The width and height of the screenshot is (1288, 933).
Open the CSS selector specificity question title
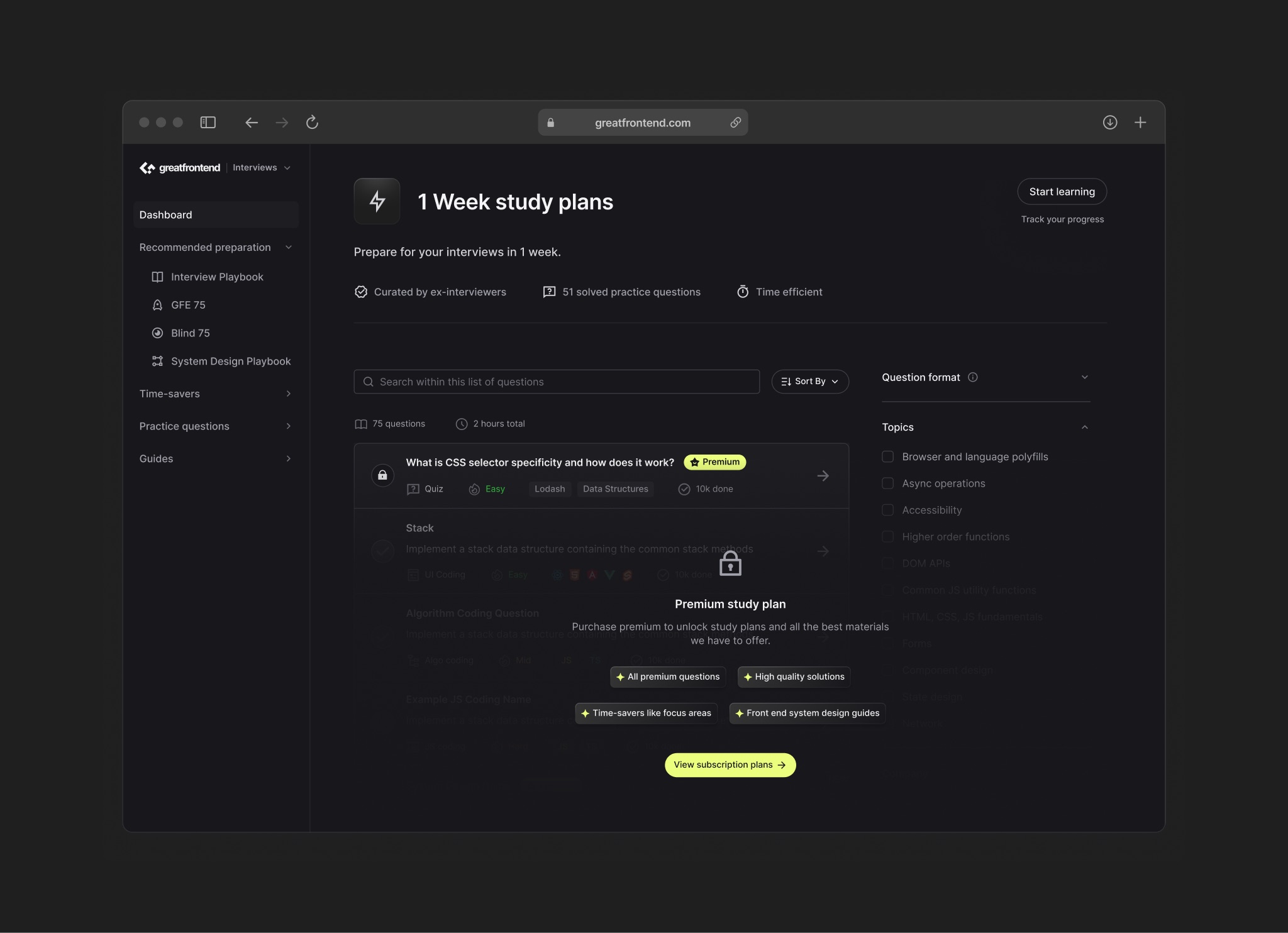540,463
